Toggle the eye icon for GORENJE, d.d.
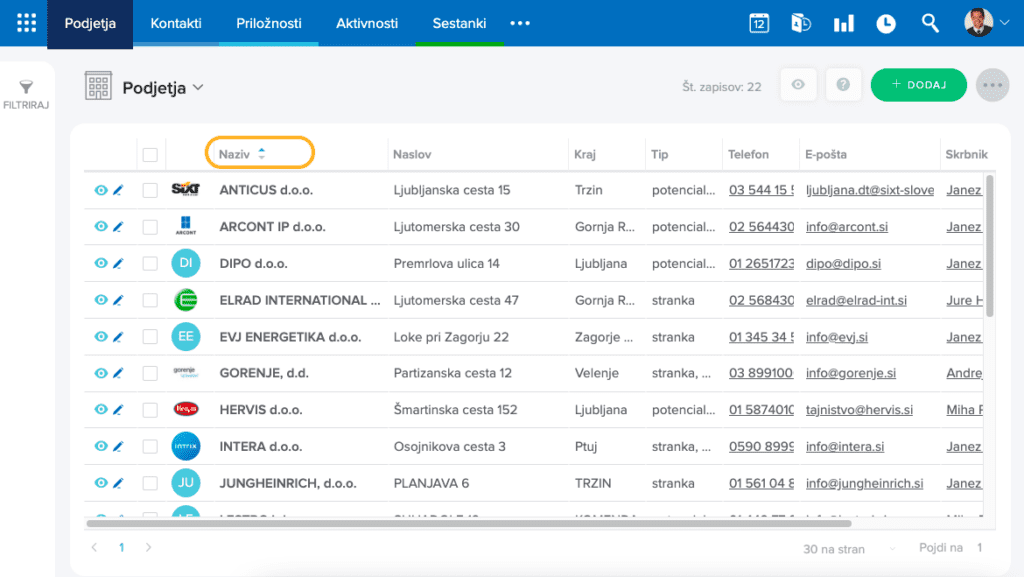Image resolution: width=1024 pixels, height=577 pixels. pyautogui.click(x=100, y=373)
